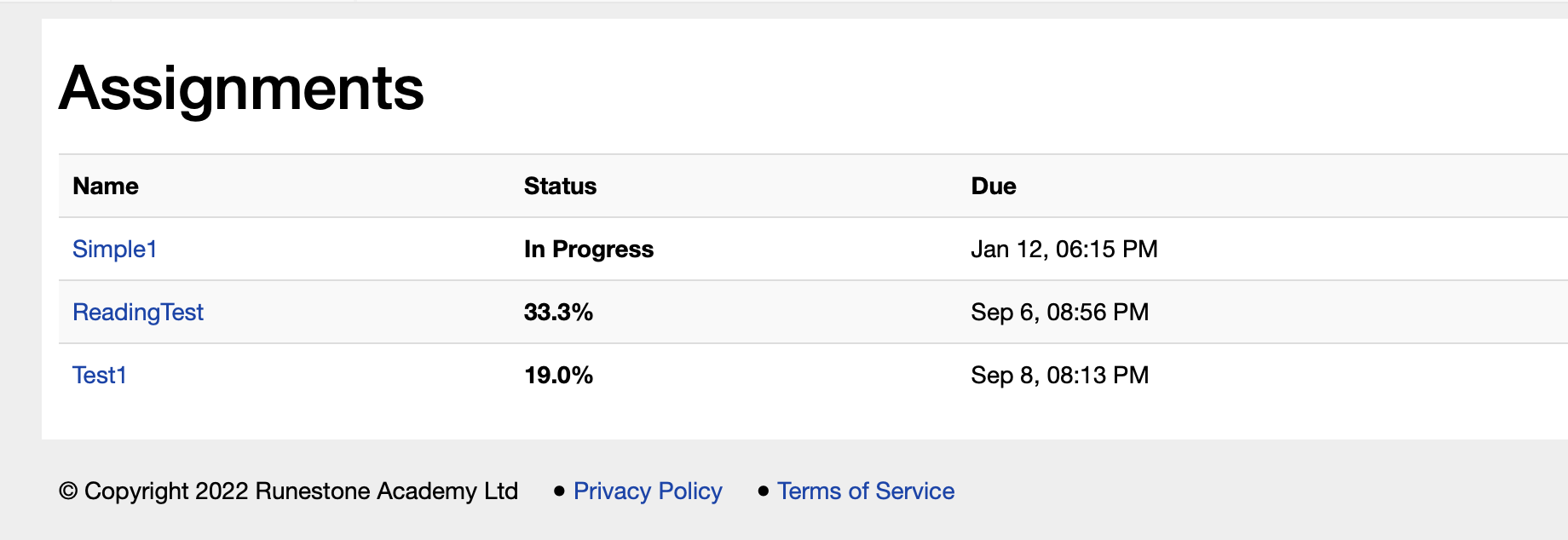1568x540 pixels.
Task: Open the Terms of Service link
Action: pos(866,491)
